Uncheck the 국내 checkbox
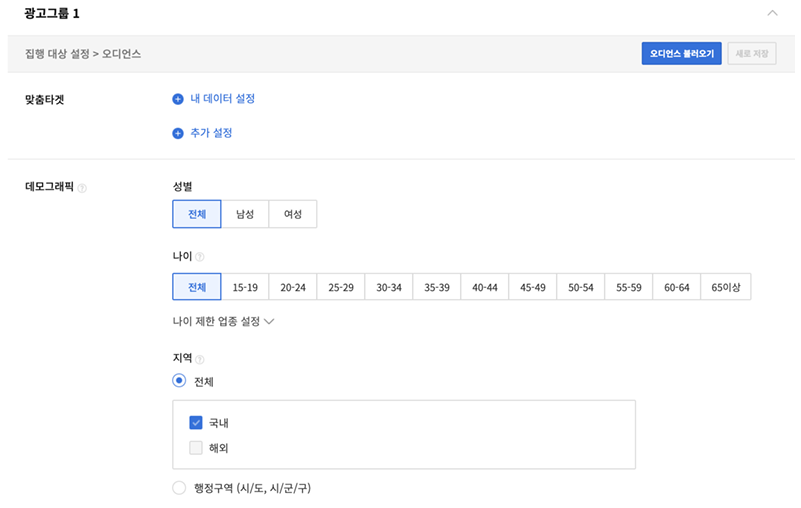 coord(196,423)
